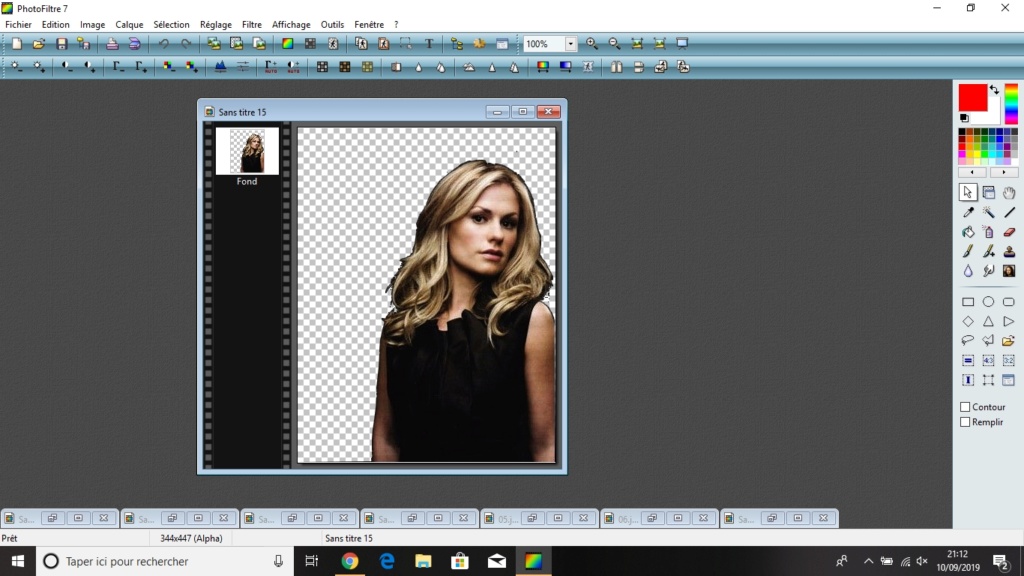Click the save floppy disk icon
Viewport: 1024px width, 576px height.
click(61, 44)
